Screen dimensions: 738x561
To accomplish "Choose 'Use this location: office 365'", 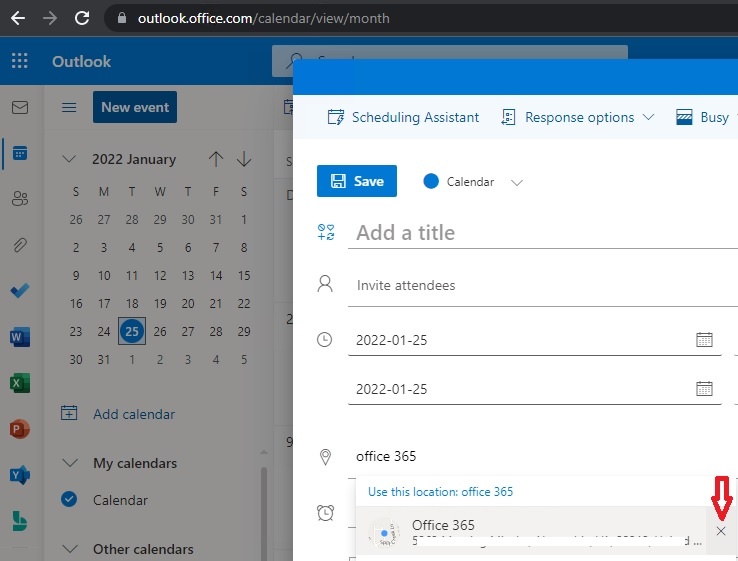I will pos(440,491).
